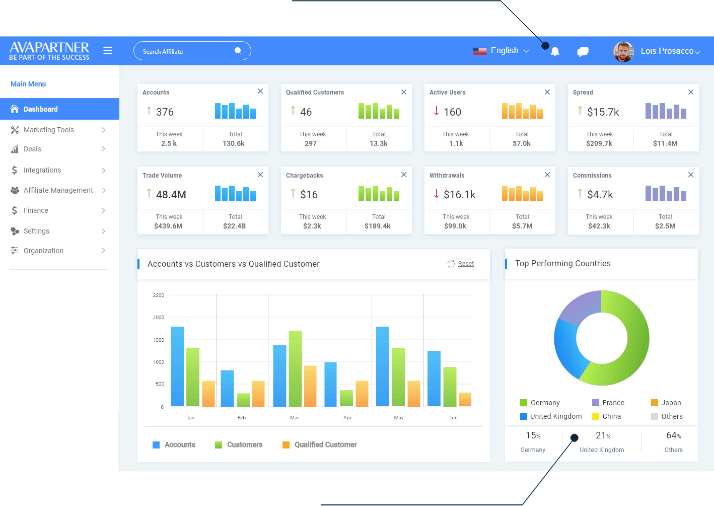Close the Accounts stat card
Viewport: 714px width, 506px height.
tap(260, 91)
